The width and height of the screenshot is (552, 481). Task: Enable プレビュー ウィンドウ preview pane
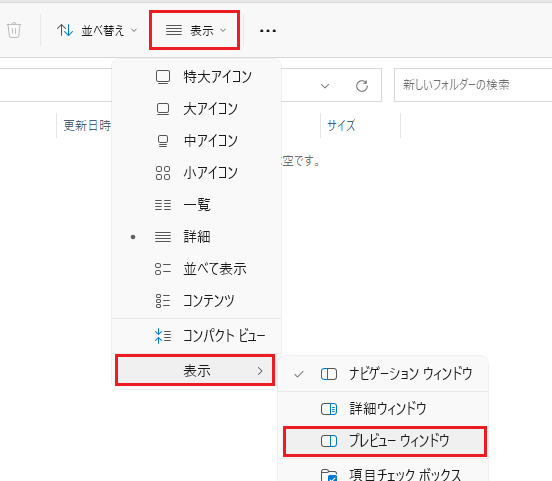384,441
